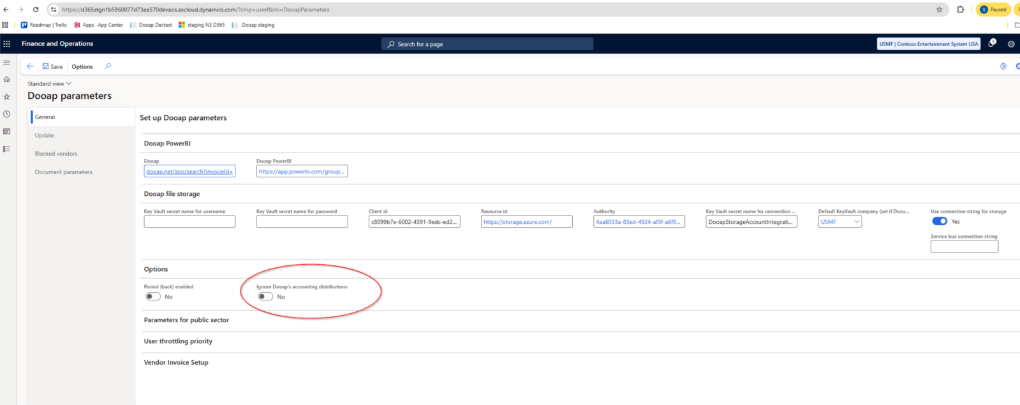Screen dimensions: 1020x405
Task: Toggle Period (lock) enabled switch
Action: tap(153, 296)
